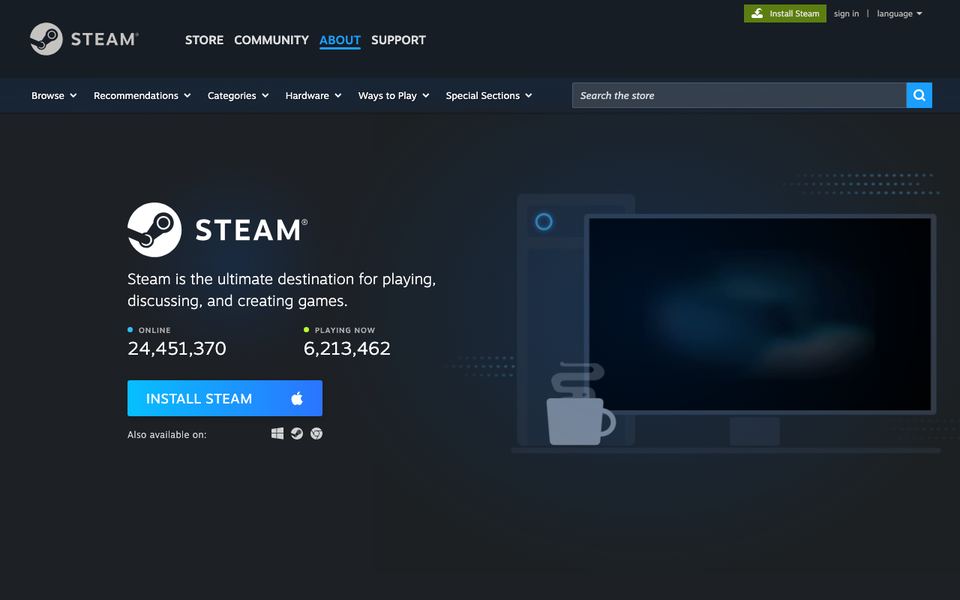Focus the Search the store field
This screenshot has height=600, width=960.
pos(739,95)
